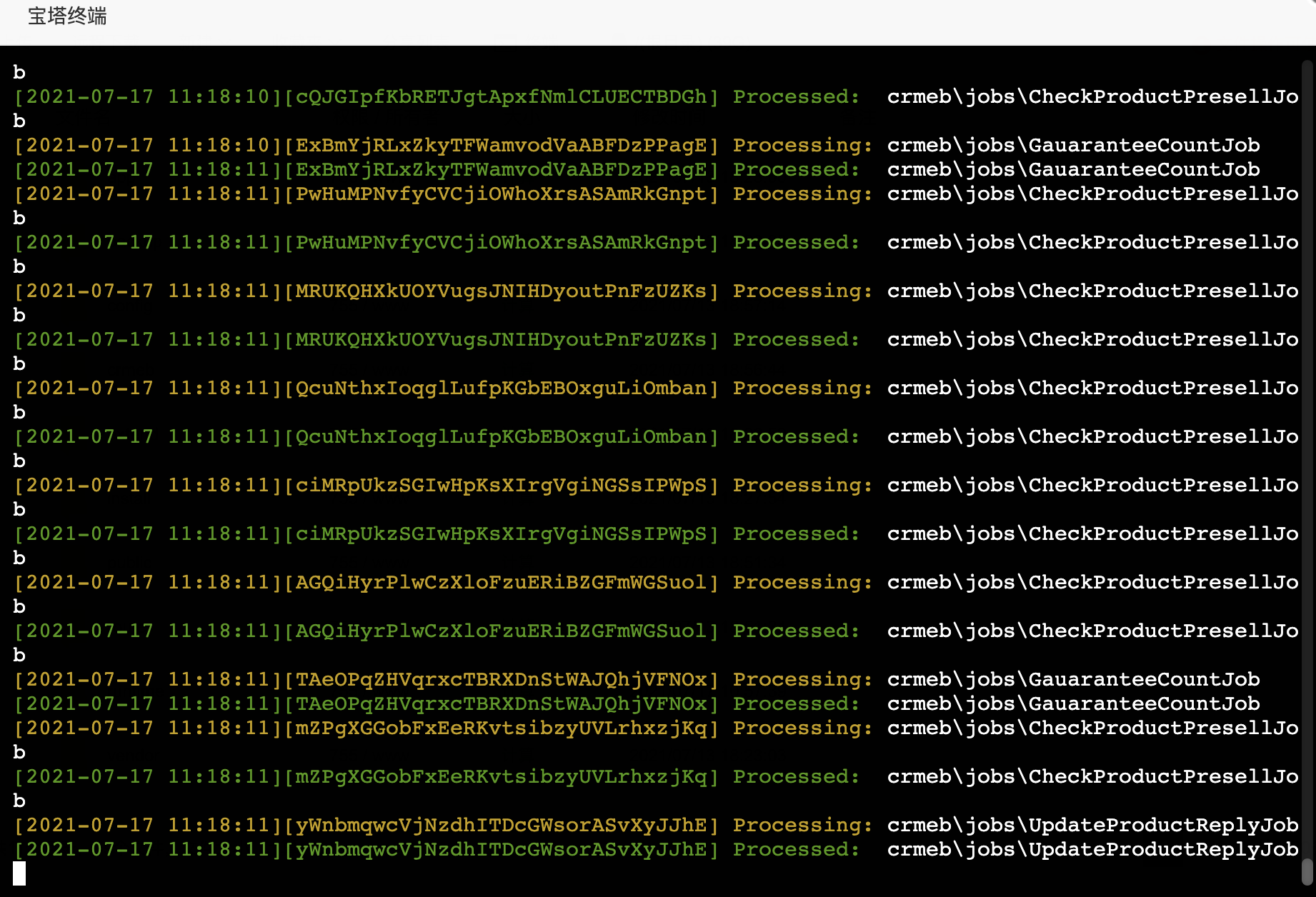Select ID PwHuMPNvfyCVCjiOWhoXrsASAmRkGnpt in Processing line

coord(501,194)
